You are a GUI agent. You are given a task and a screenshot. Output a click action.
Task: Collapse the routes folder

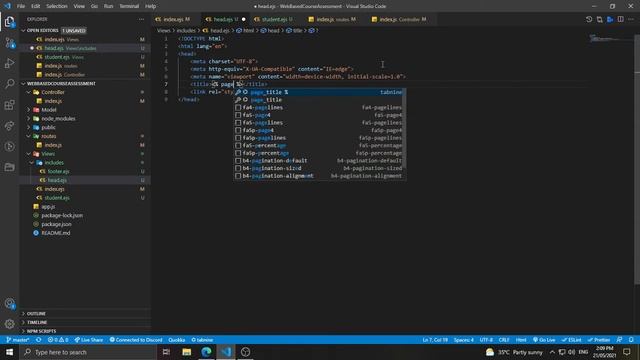(29, 136)
